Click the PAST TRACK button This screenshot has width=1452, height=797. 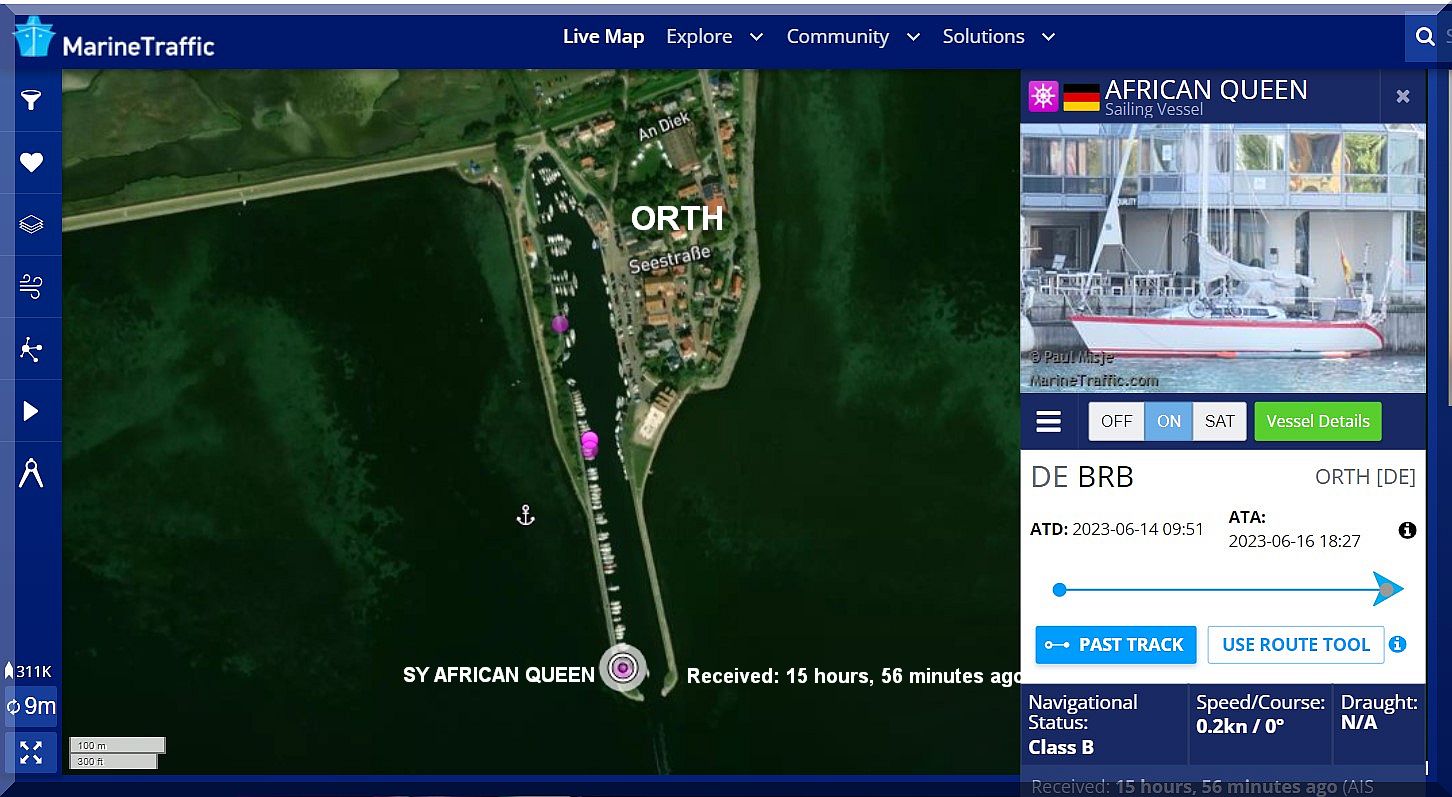pyautogui.click(x=1115, y=645)
